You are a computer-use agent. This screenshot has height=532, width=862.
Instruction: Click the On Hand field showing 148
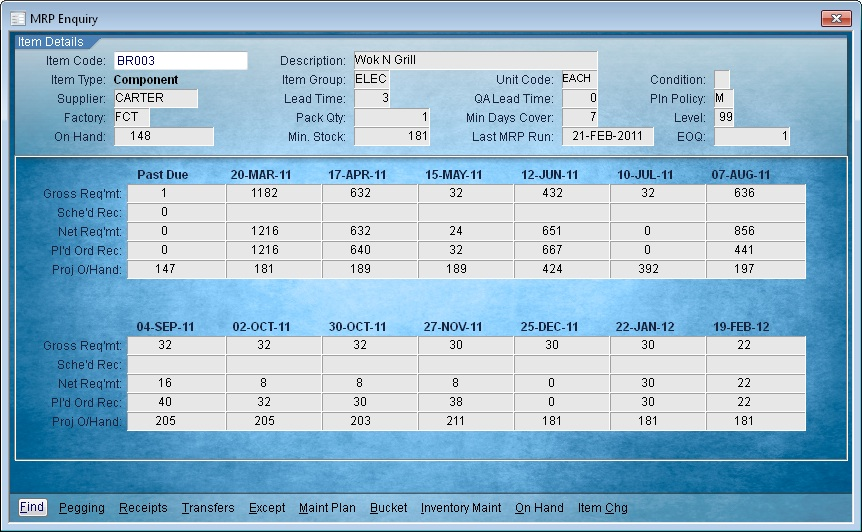click(164, 136)
